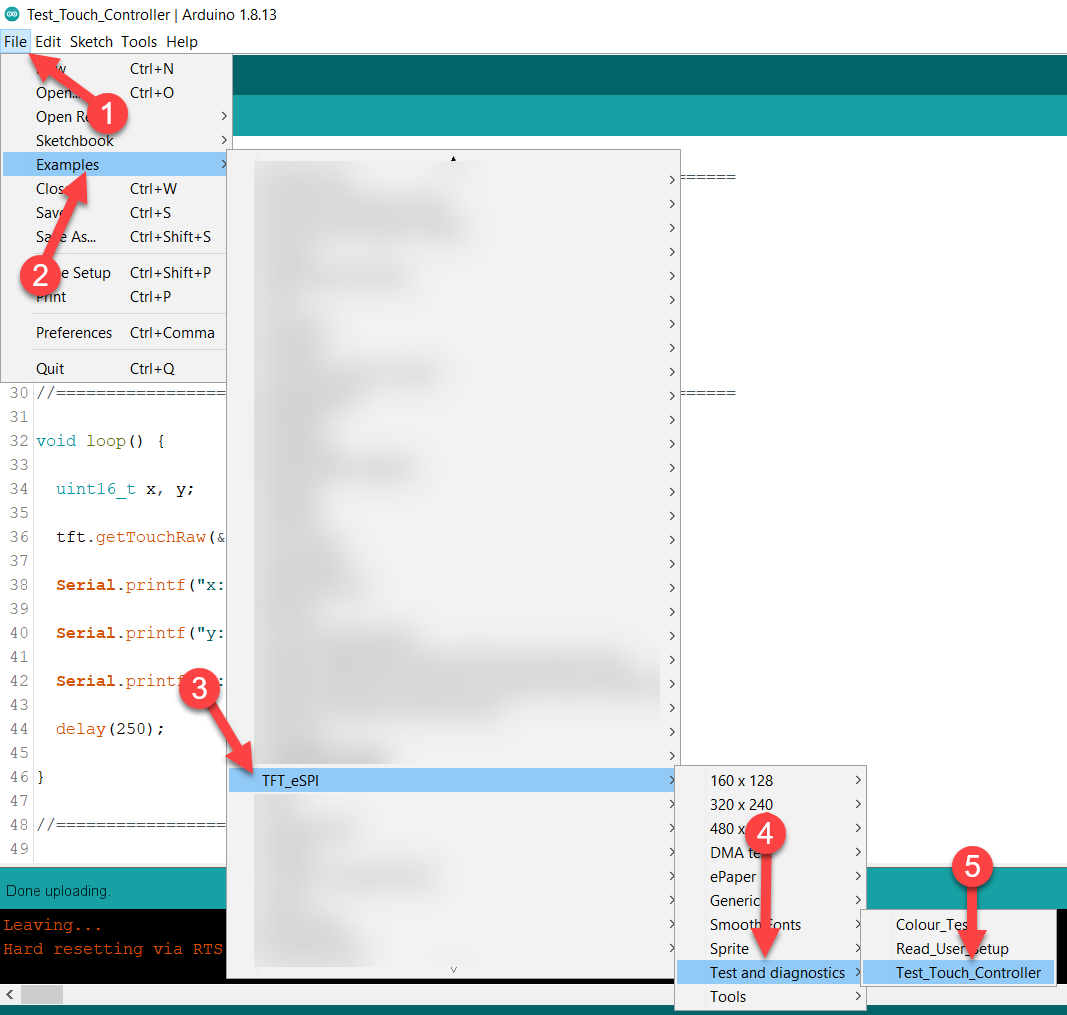Screen dimensions: 1067x1015
Task: Expand the Smooth Fonts submenu
Action: coord(771,925)
